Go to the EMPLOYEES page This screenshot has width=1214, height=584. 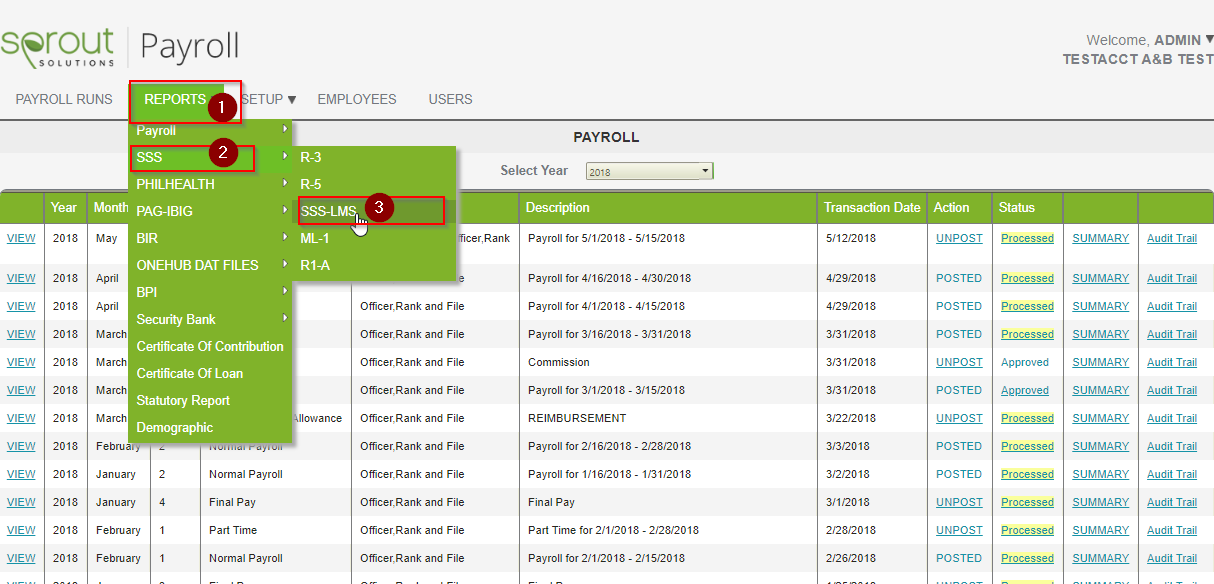(x=357, y=99)
